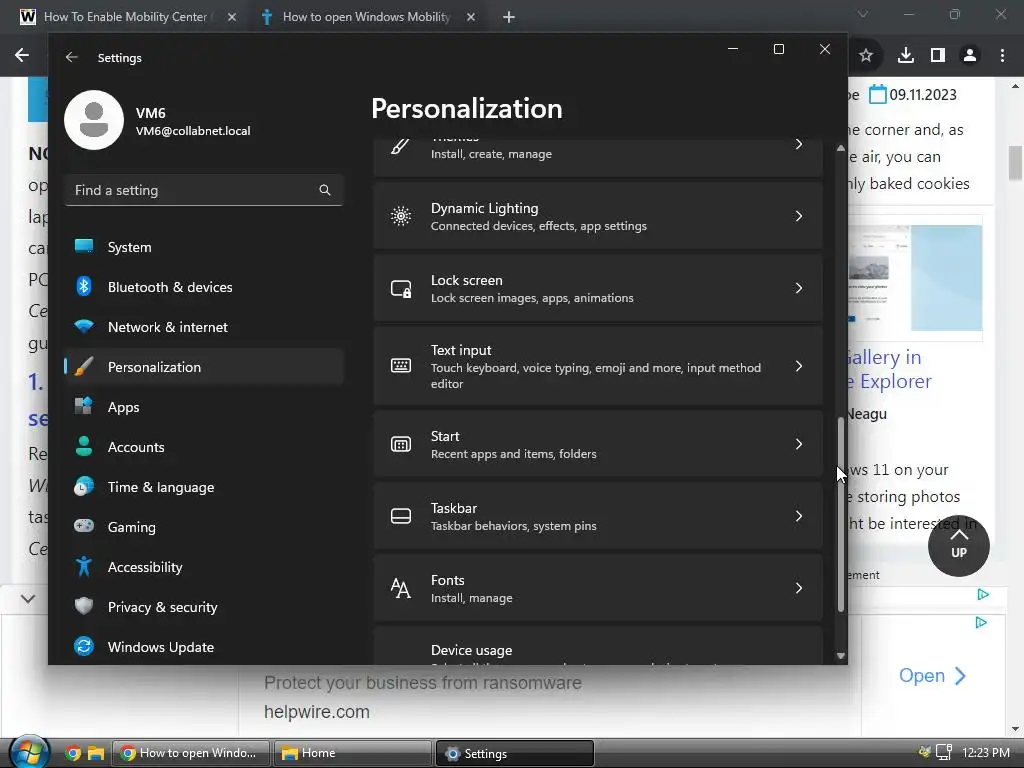Expand the Taskbar row chevron
1024x768 pixels.
pyautogui.click(x=799, y=516)
